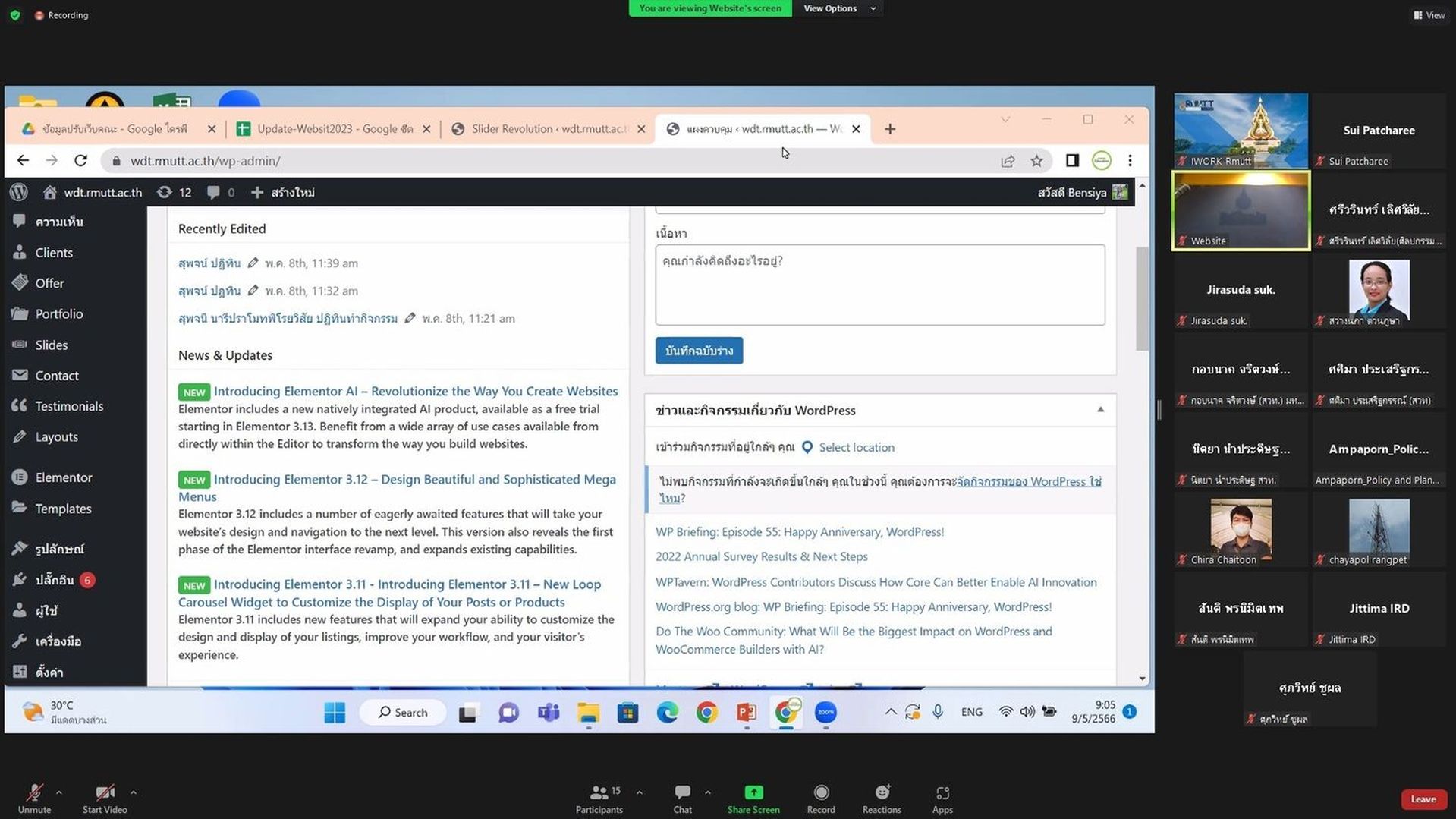
Task: Open Zoom app icon in shared taskbar
Action: pyautogui.click(x=825, y=712)
